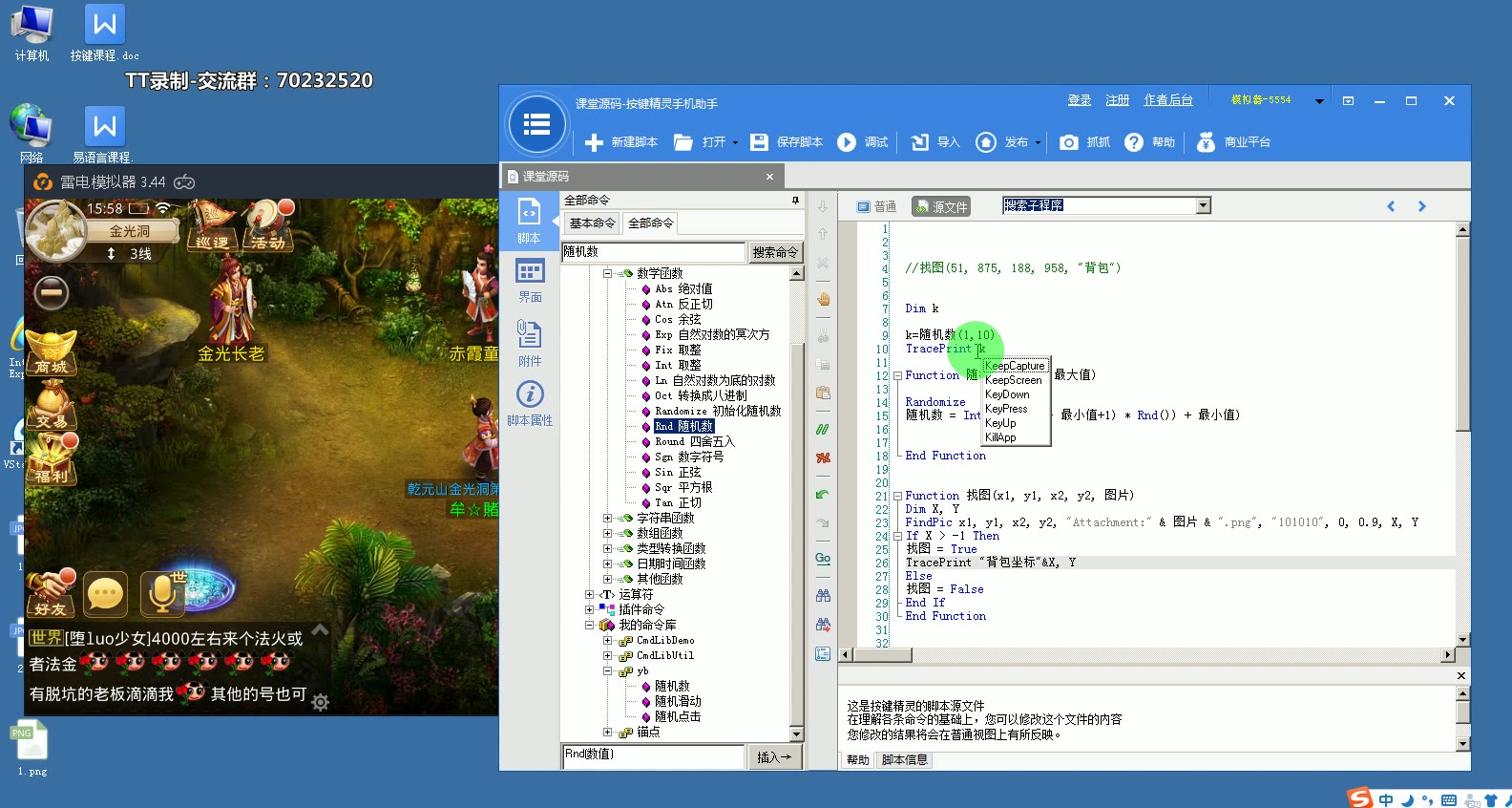Select the 全部命令 tab
Screen dimensions: 1512x808
[x=651, y=223]
